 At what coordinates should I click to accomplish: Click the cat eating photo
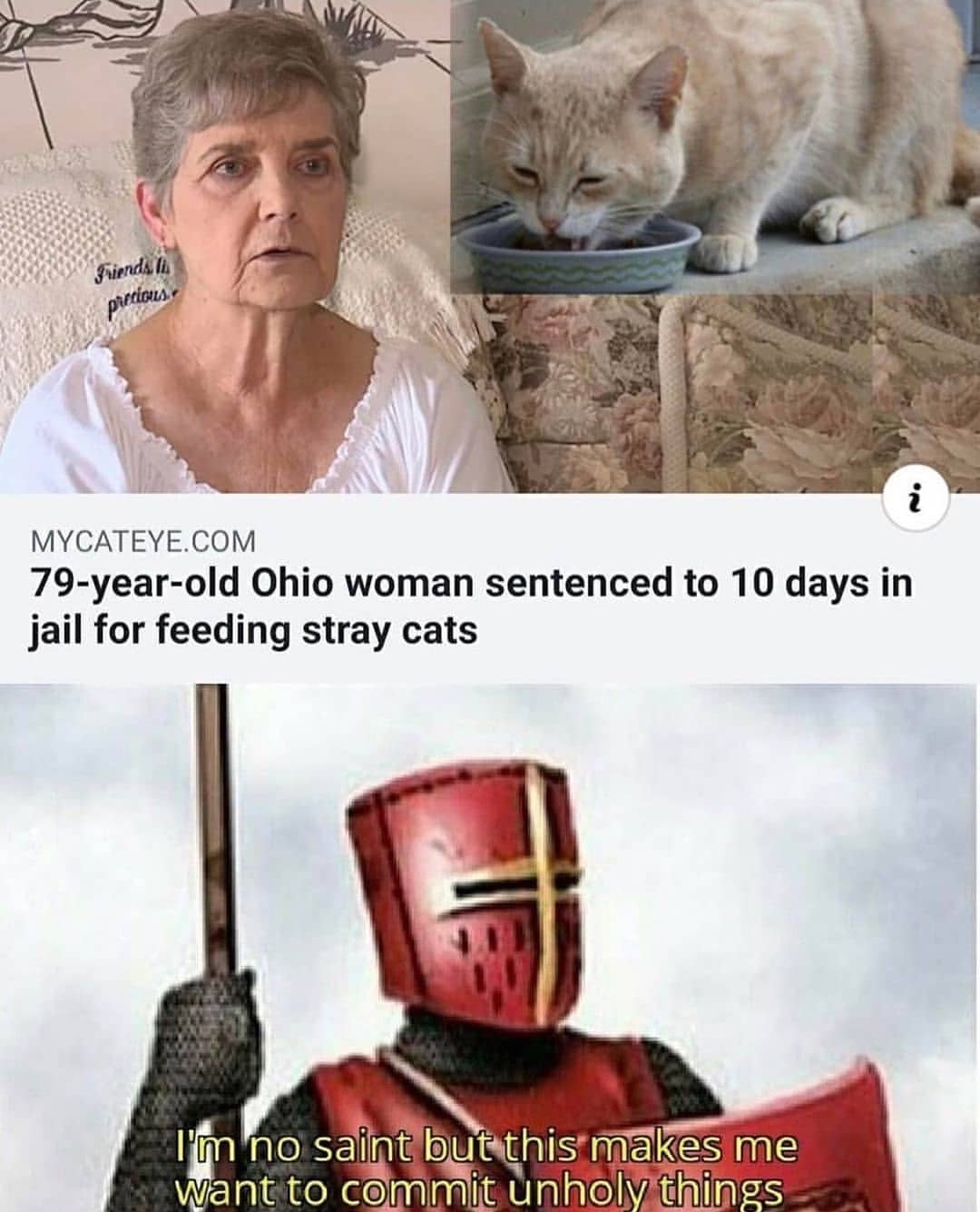coord(715,147)
